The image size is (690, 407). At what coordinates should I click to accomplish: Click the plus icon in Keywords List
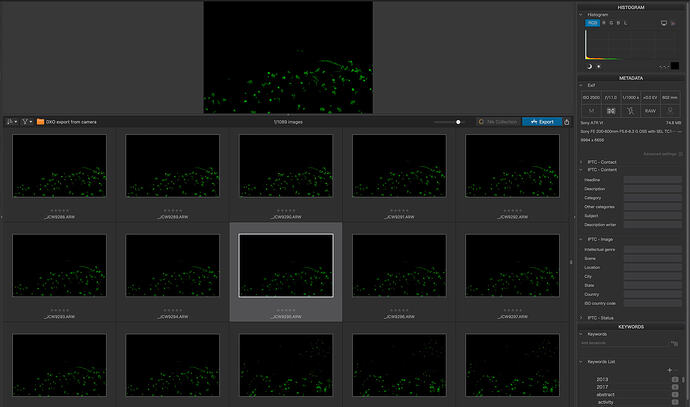(669, 370)
